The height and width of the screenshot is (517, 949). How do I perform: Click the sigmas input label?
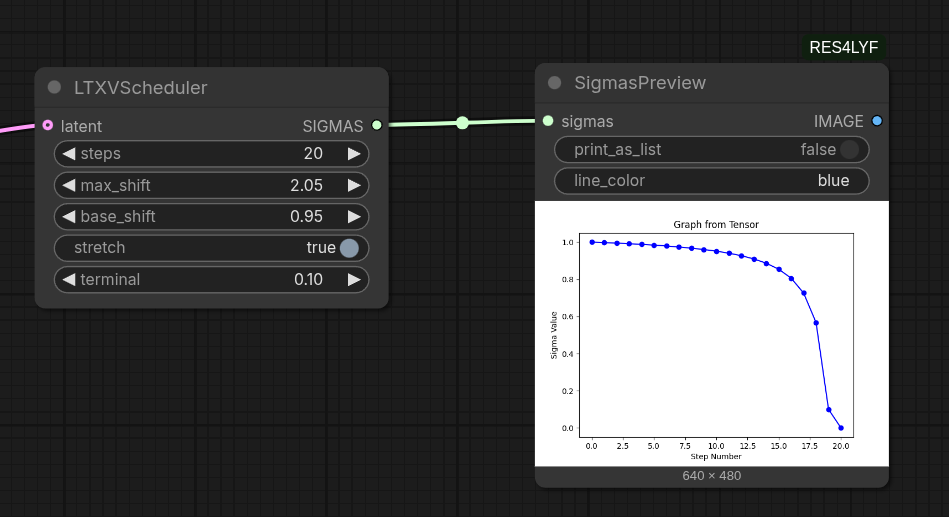(x=587, y=121)
